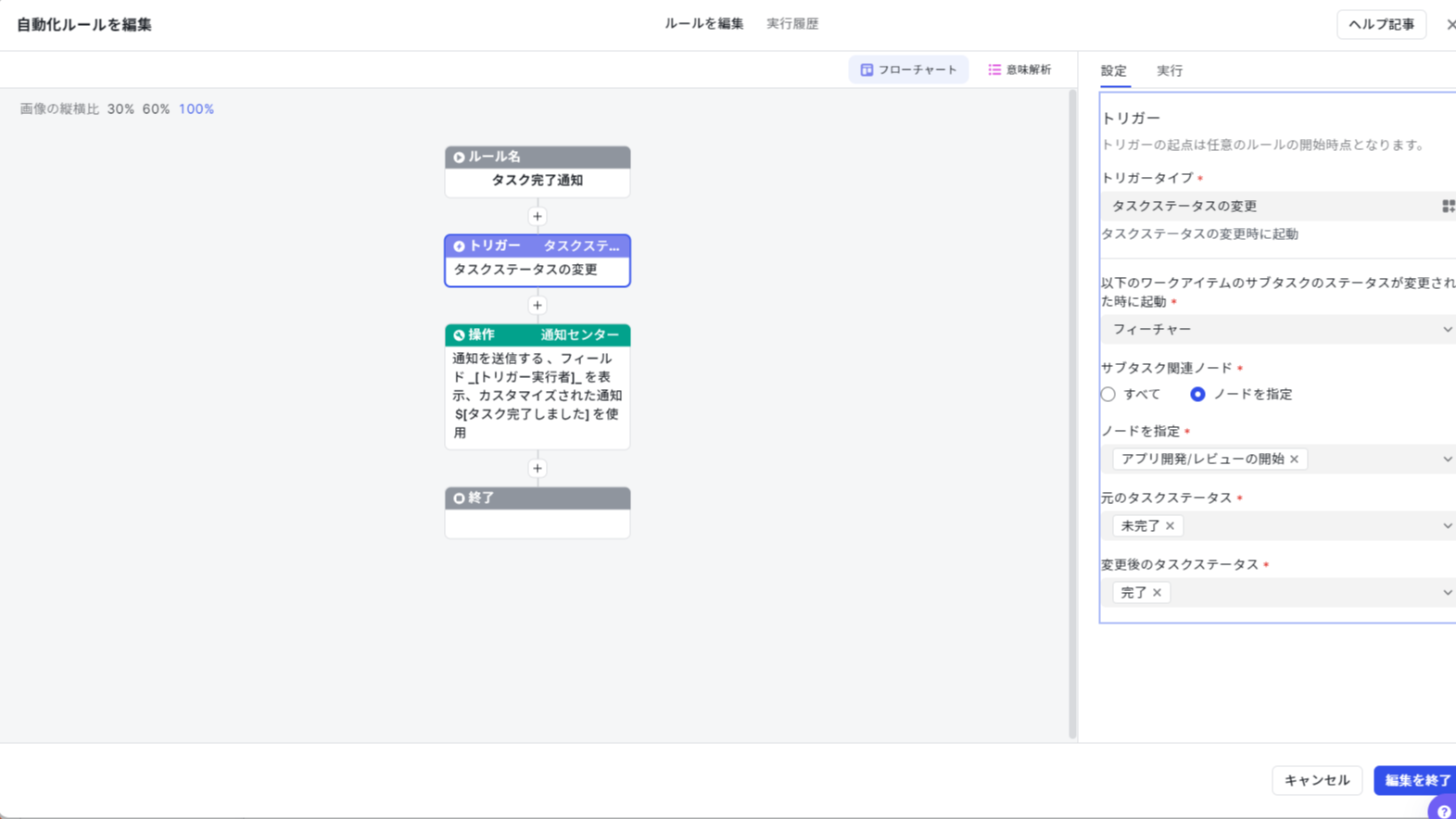Click the plus icon above 終了 node
Image resolution: width=1456 pixels, height=819 pixels.
[x=538, y=469]
